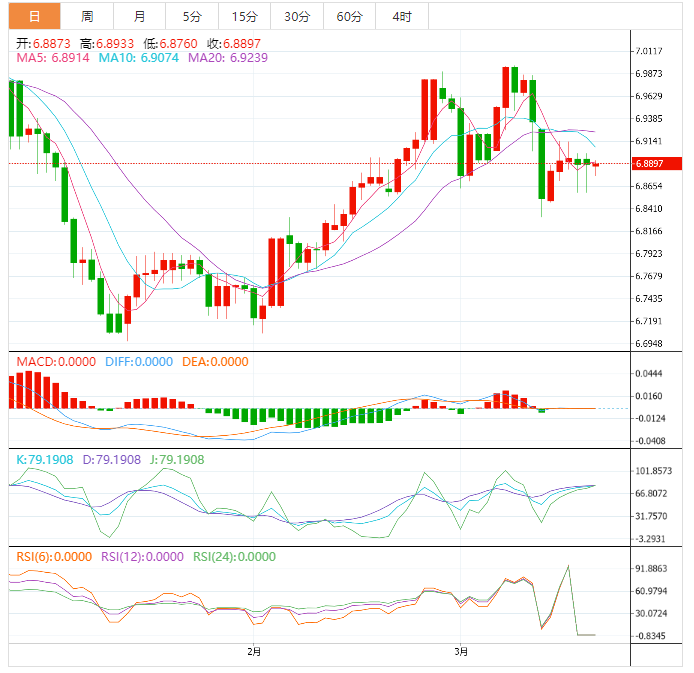Switch to the 周 weekly tab
The image size is (694, 673).
click(87, 16)
